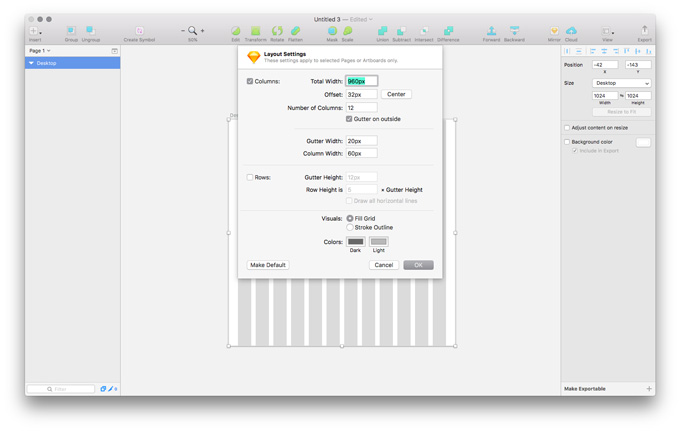
Task: Select Stroke Outline visuals option
Action: 350,227
